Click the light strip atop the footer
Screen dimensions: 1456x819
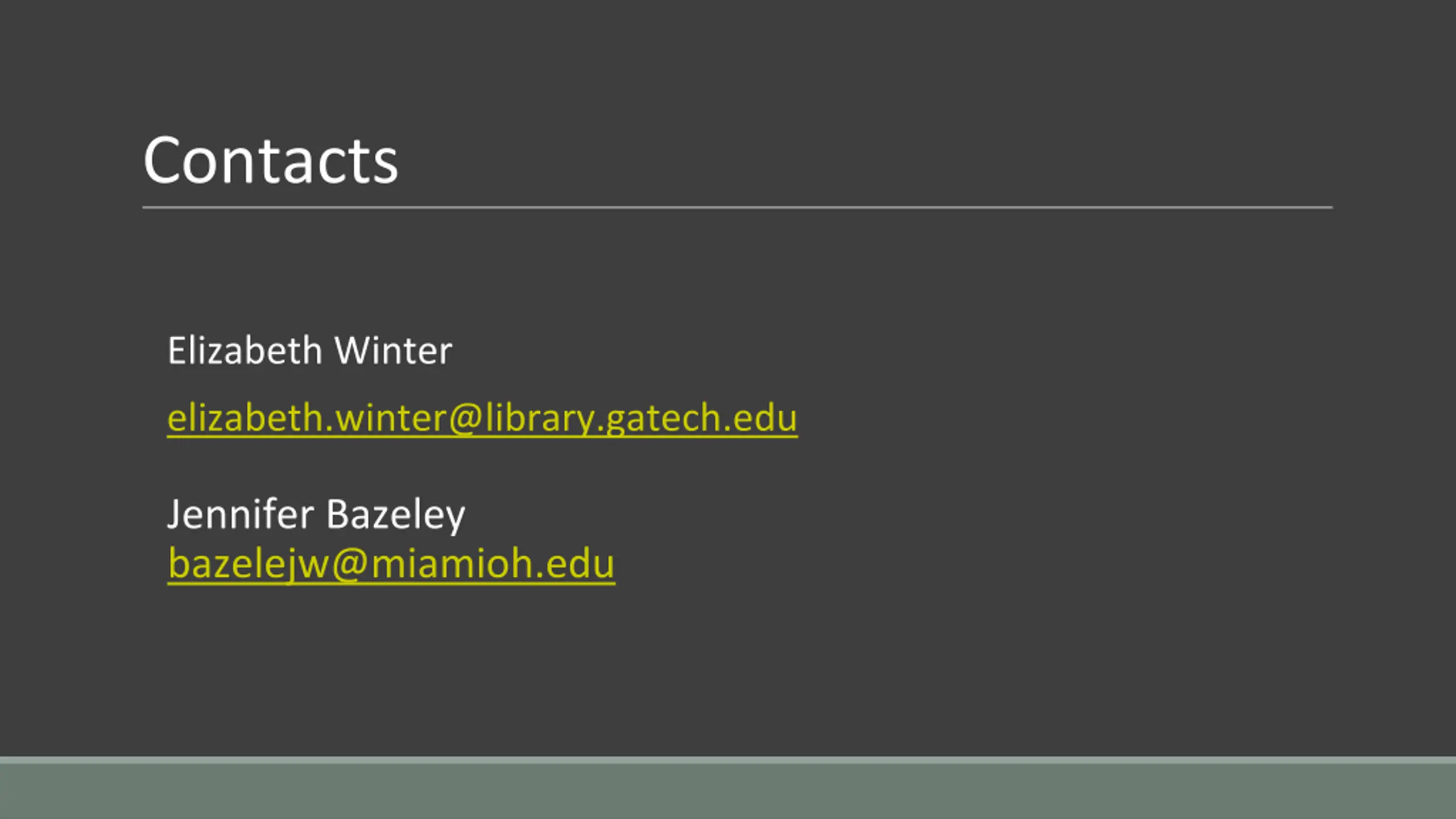coord(728,760)
